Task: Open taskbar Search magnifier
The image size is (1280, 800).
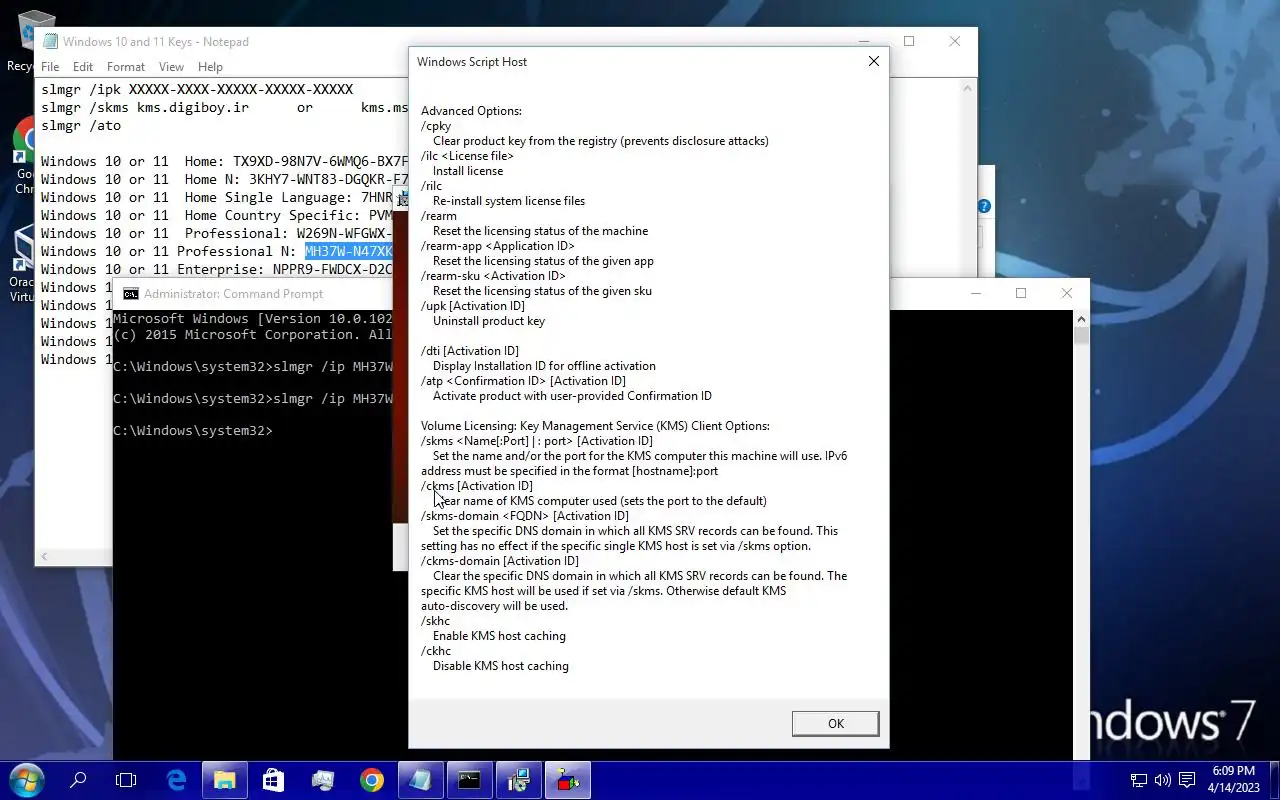Action: [x=78, y=780]
